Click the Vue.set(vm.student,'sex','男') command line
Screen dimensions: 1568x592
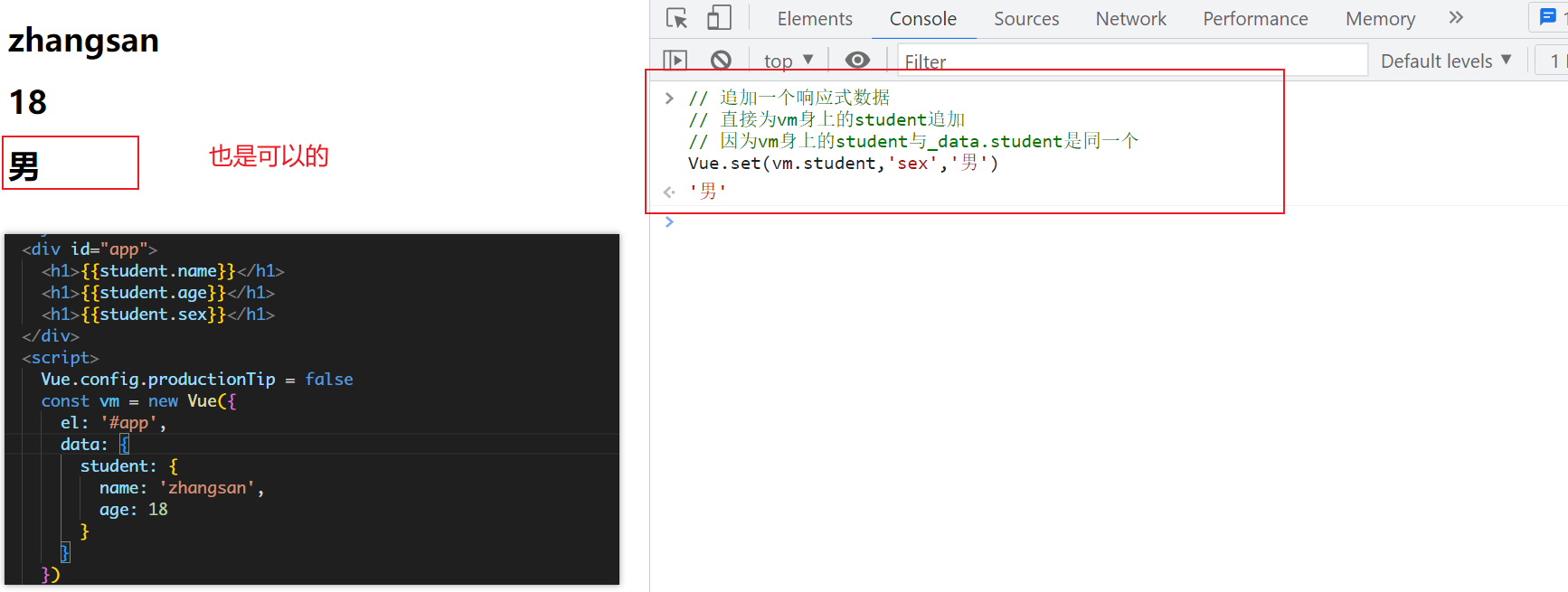tap(843, 164)
